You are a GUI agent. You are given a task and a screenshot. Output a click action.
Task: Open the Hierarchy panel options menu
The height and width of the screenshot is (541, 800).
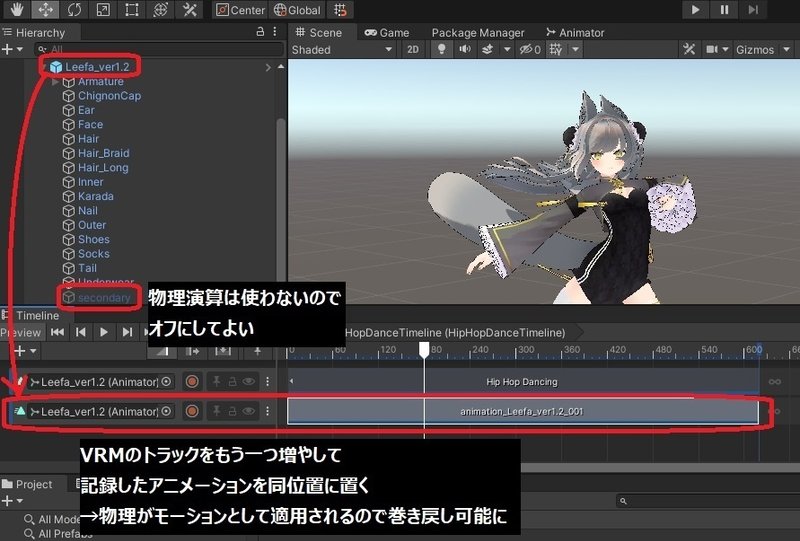[275, 32]
